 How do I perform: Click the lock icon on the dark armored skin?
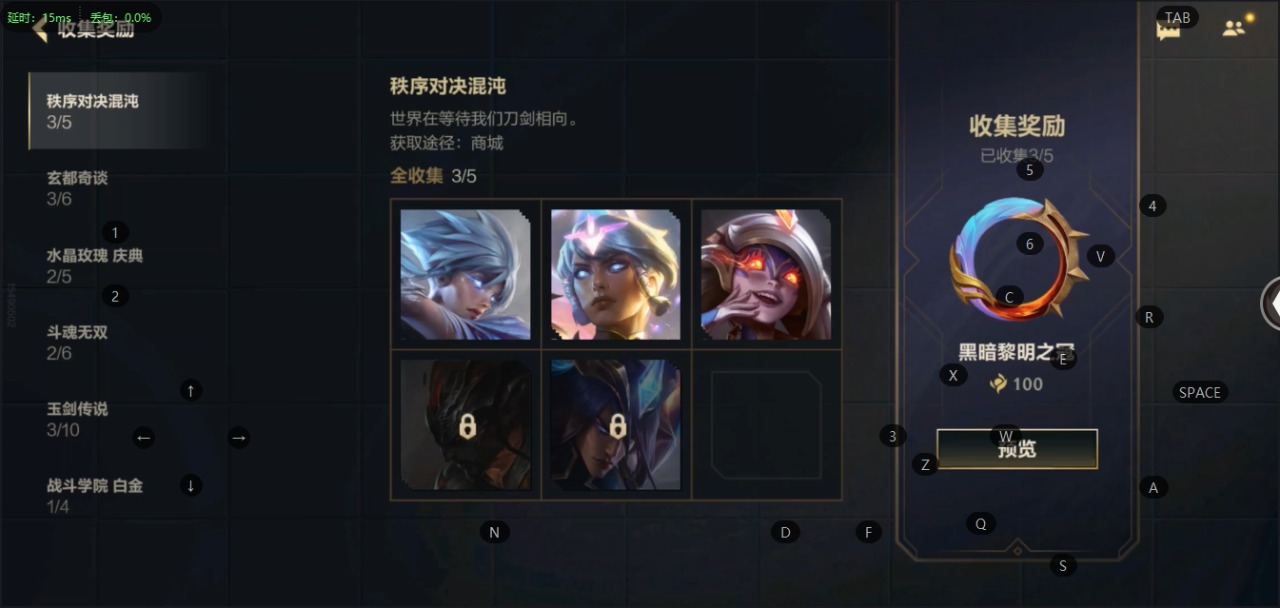coord(467,427)
